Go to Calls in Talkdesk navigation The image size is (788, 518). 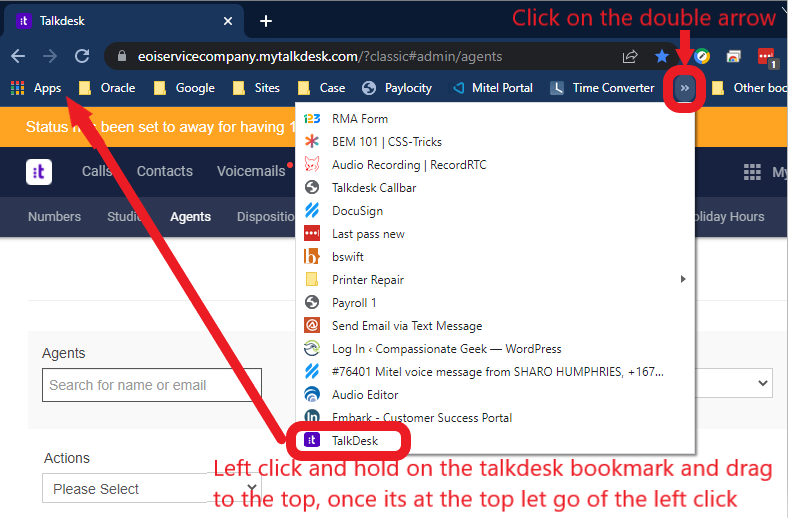(x=96, y=171)
